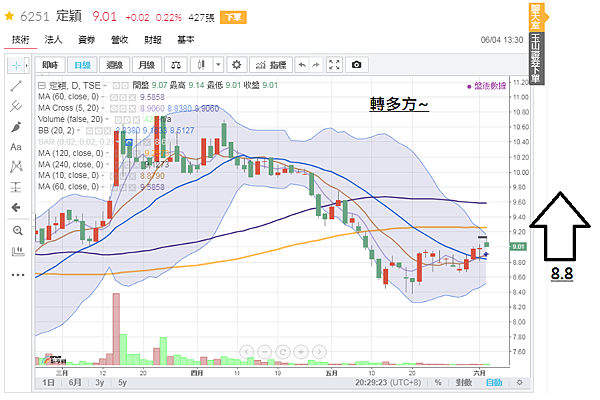600x400 pixels.
Task: Select the Aa text annotation tool
Action: pos(16,147)
